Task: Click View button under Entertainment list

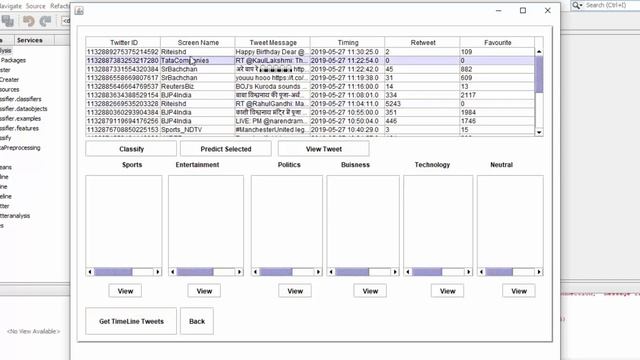Action: [204, 291]
